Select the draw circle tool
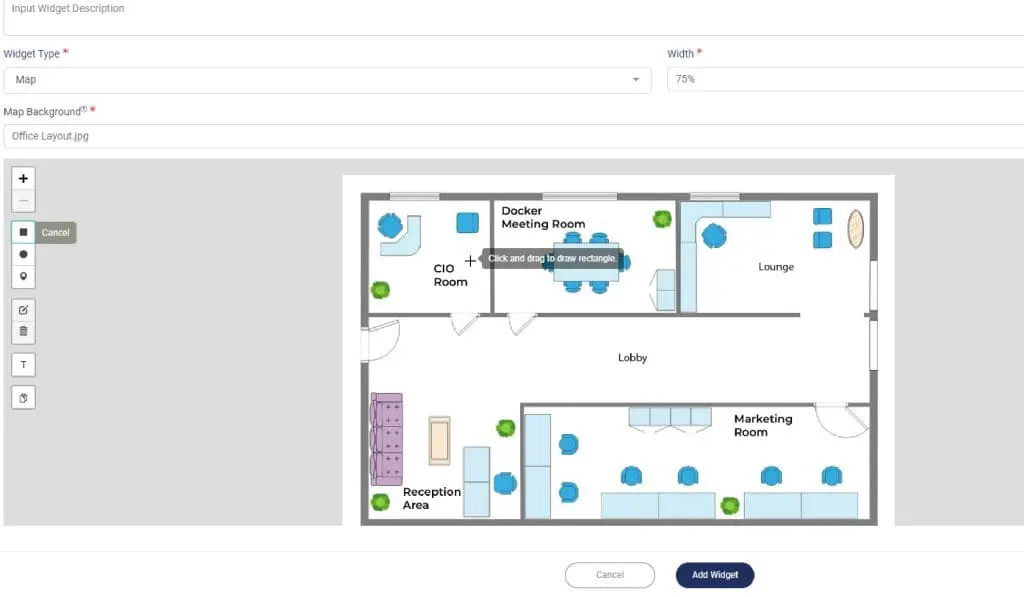 pos(23,254)
